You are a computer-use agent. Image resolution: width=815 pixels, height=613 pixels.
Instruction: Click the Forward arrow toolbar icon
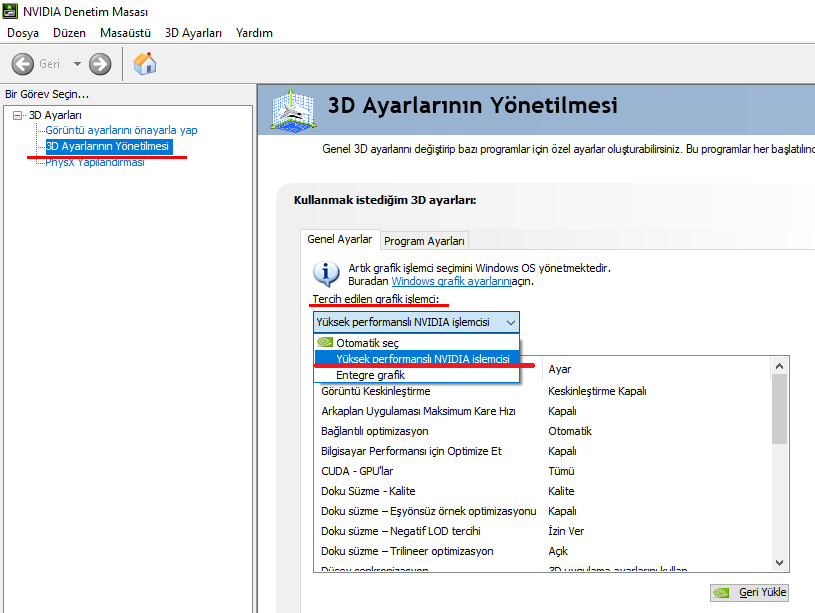click(100, 64)
